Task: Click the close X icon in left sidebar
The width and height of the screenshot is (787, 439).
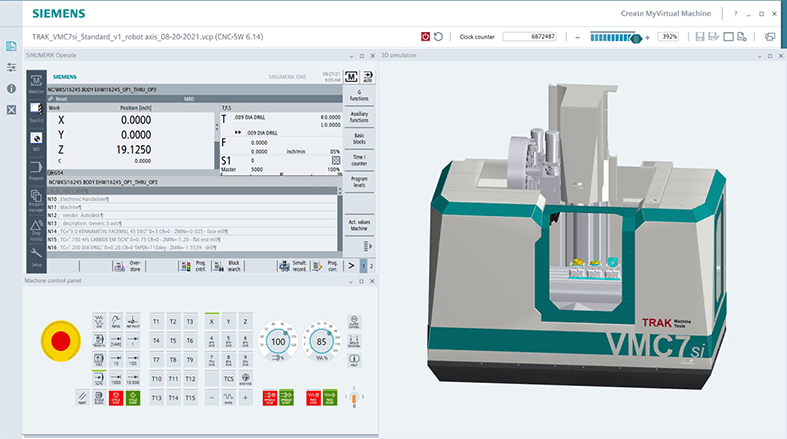Action: coord(11,109)
